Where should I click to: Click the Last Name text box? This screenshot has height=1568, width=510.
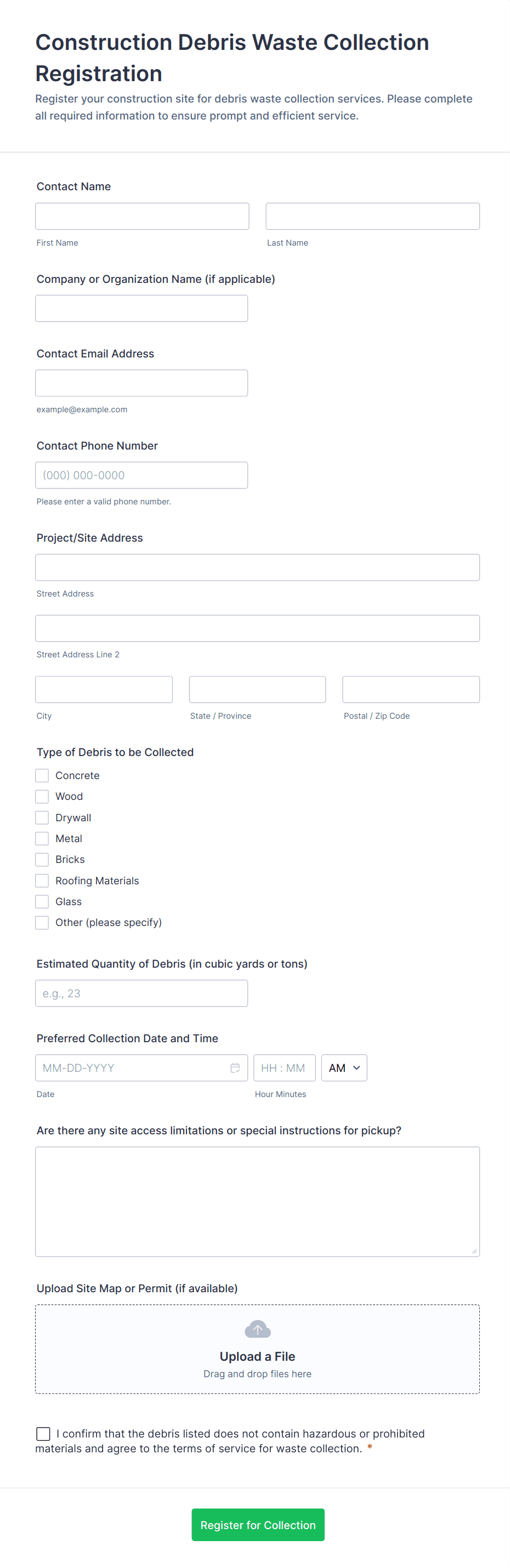point(372,216)
